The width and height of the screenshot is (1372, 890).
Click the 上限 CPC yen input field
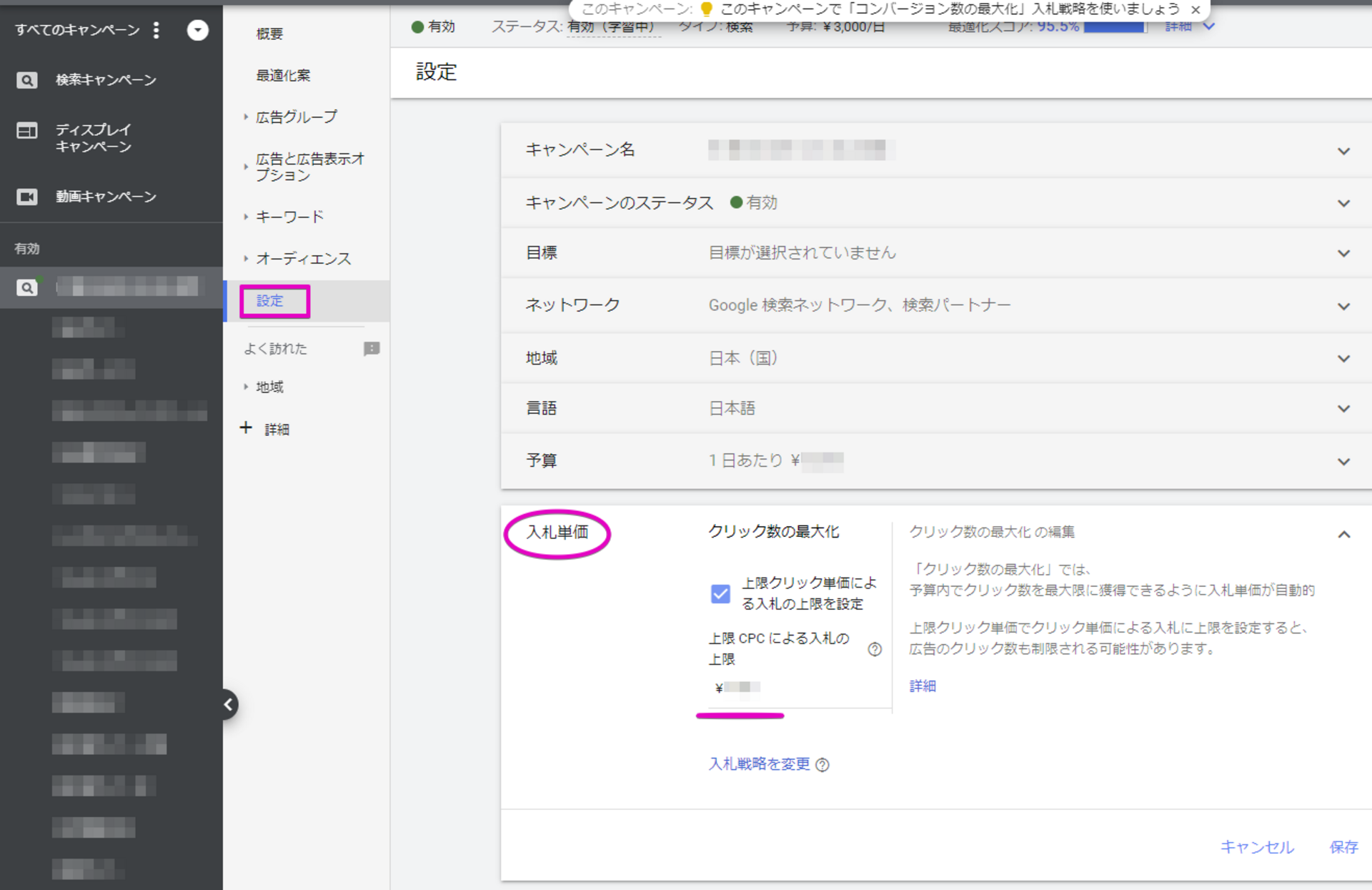pos(793,688)
